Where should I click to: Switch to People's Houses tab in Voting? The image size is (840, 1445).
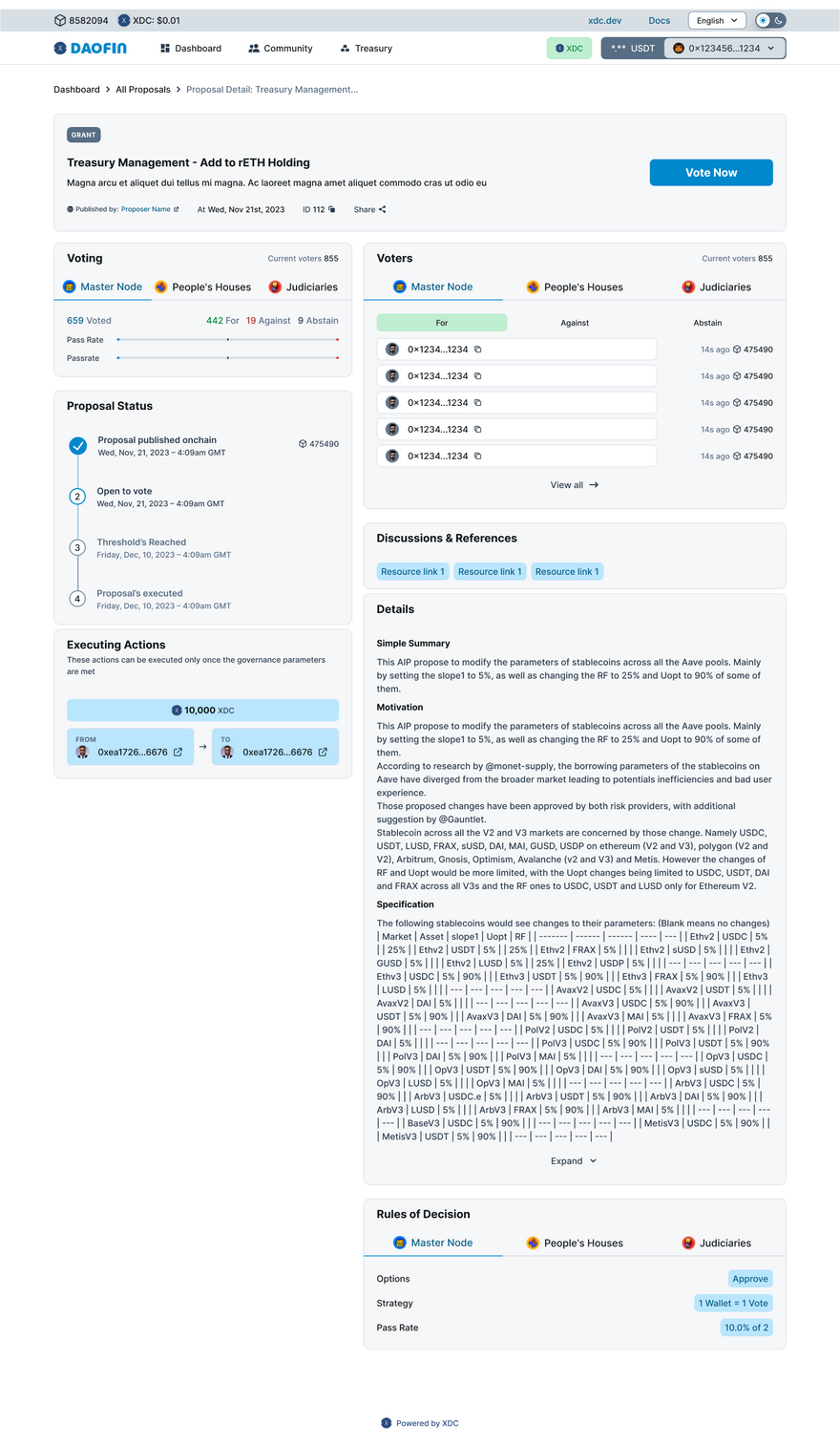(202, 287)
